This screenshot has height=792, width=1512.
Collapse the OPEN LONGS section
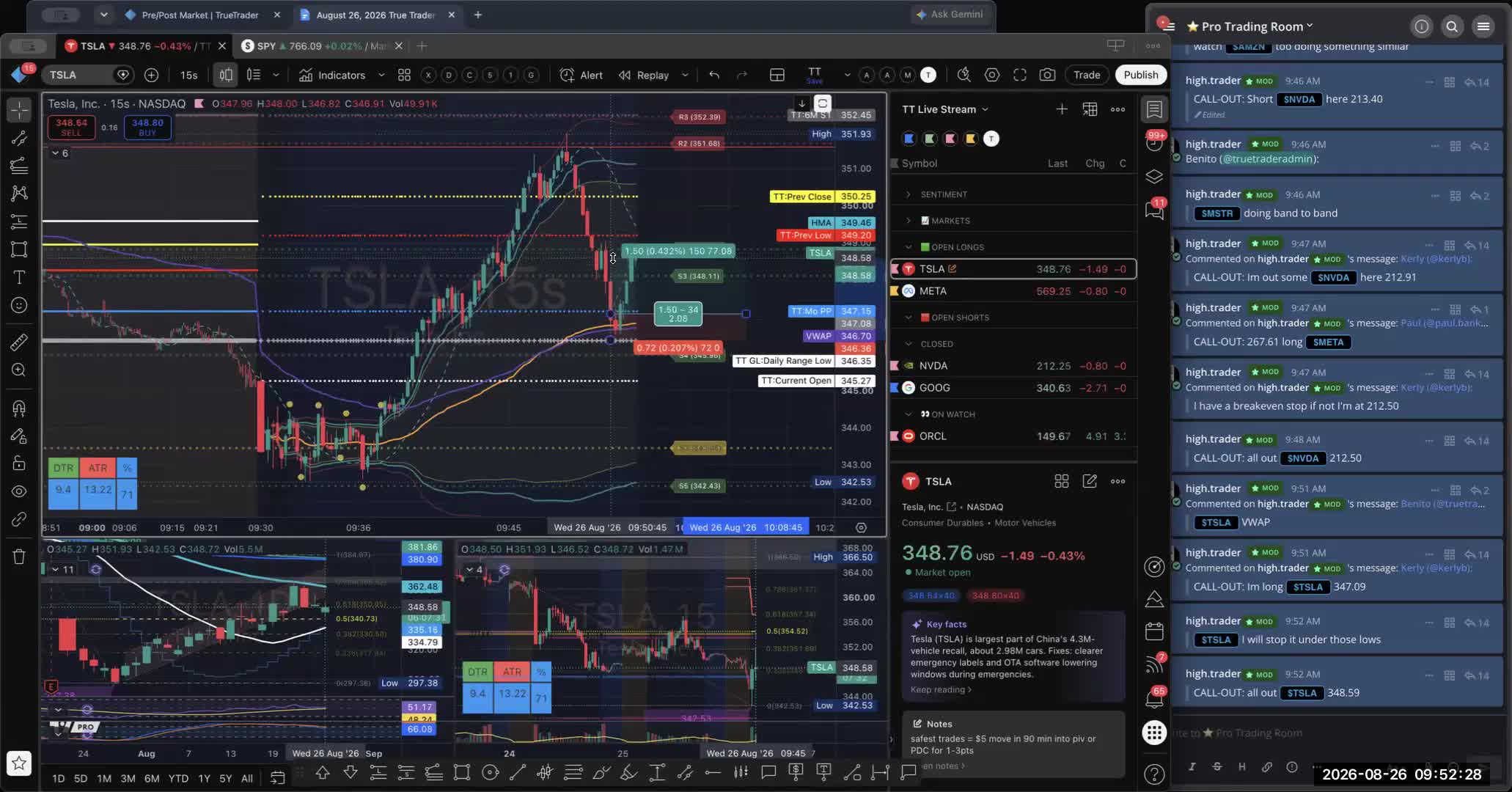(x=909, y=247)
